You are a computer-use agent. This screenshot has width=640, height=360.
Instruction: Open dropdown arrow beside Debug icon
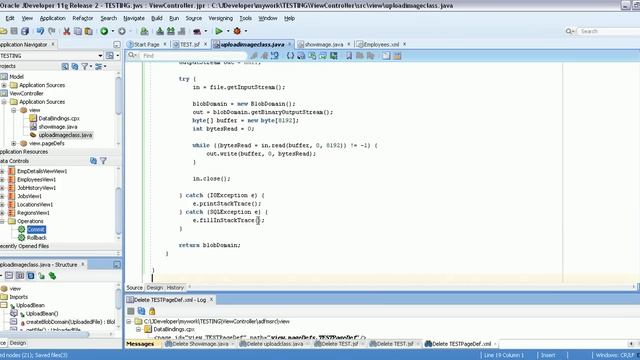[x=246, y=31]
